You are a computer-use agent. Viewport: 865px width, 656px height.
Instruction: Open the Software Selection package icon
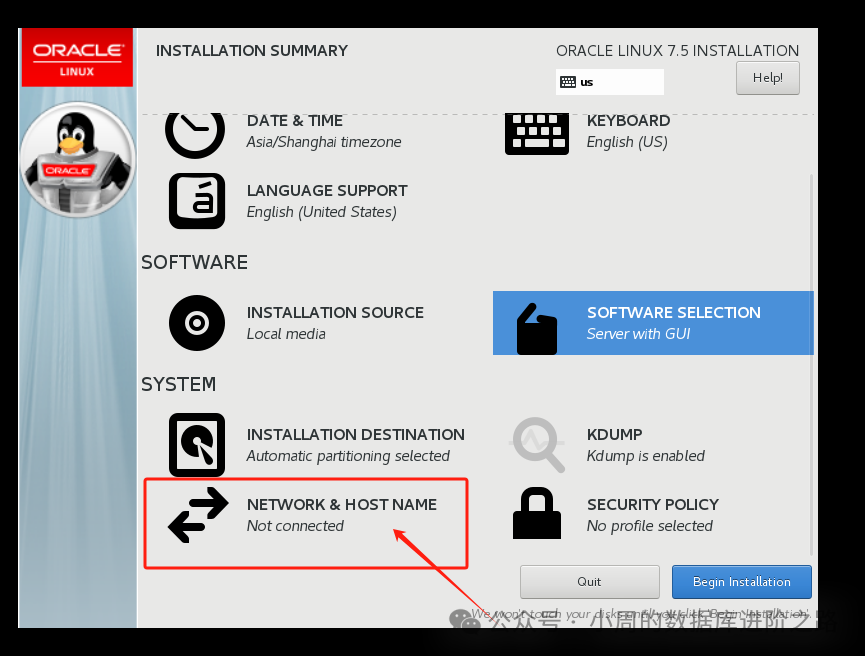point(537,328)
